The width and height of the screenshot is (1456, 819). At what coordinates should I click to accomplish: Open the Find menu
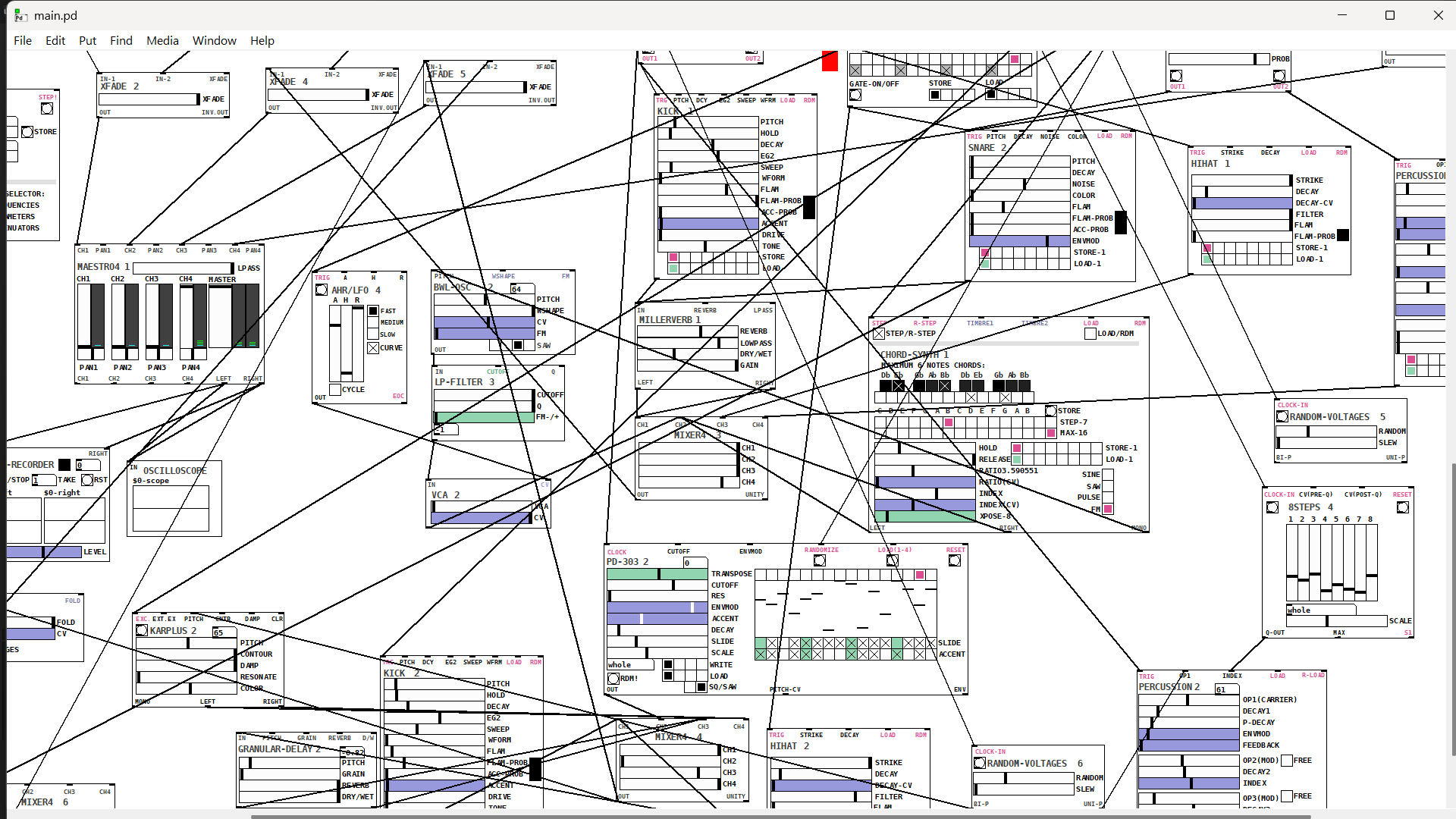tap(121, 41)
